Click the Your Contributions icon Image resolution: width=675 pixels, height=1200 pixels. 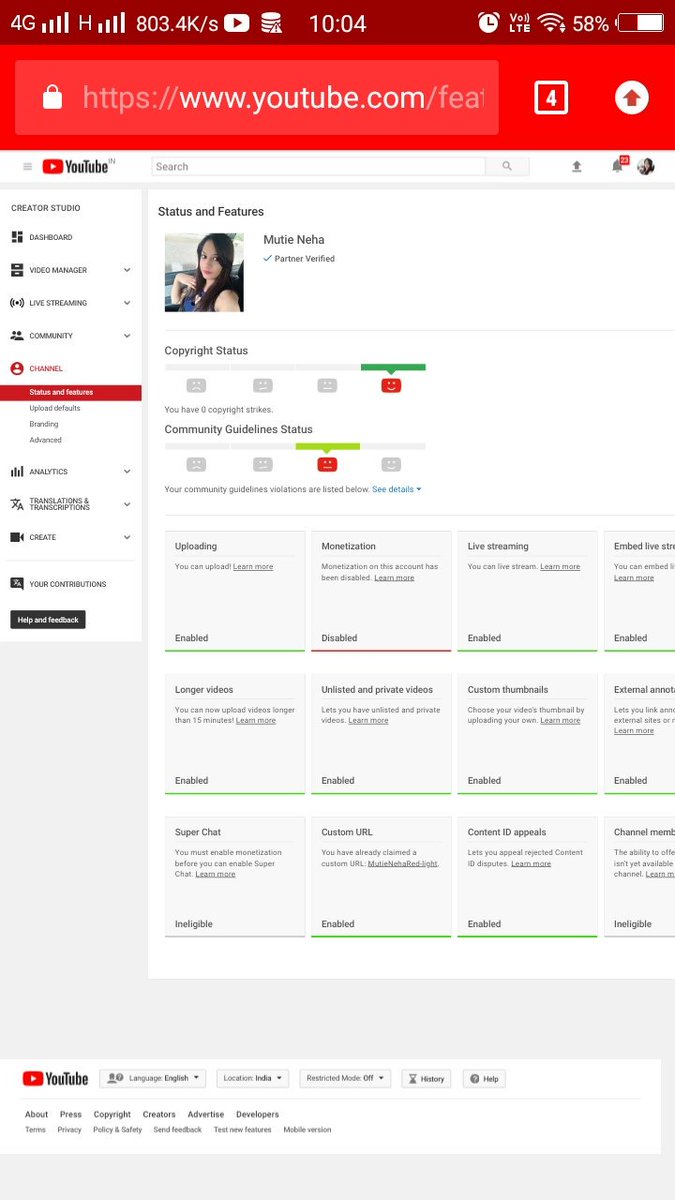(x=17, y=584)
